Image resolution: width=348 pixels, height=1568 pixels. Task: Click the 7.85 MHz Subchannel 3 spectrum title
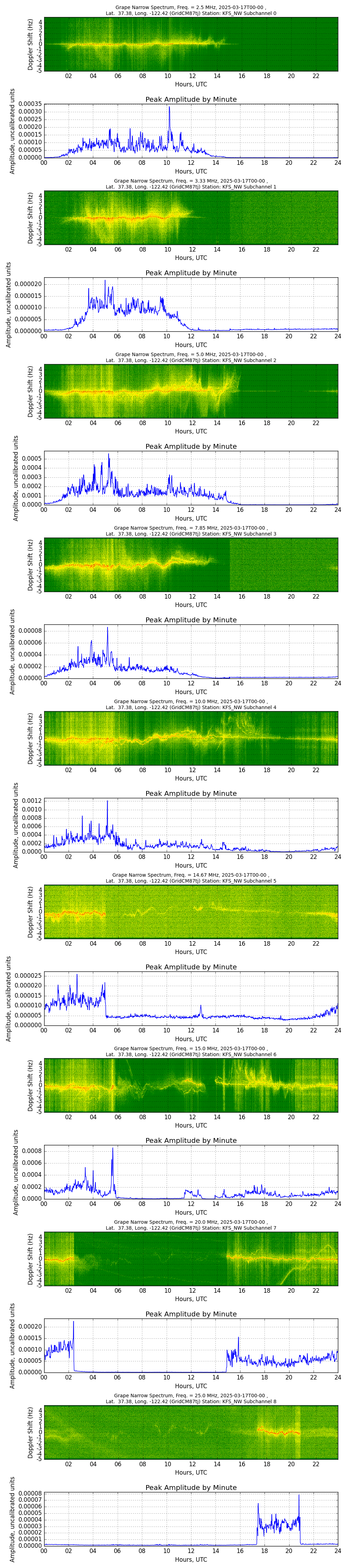[x=191, y=531]
